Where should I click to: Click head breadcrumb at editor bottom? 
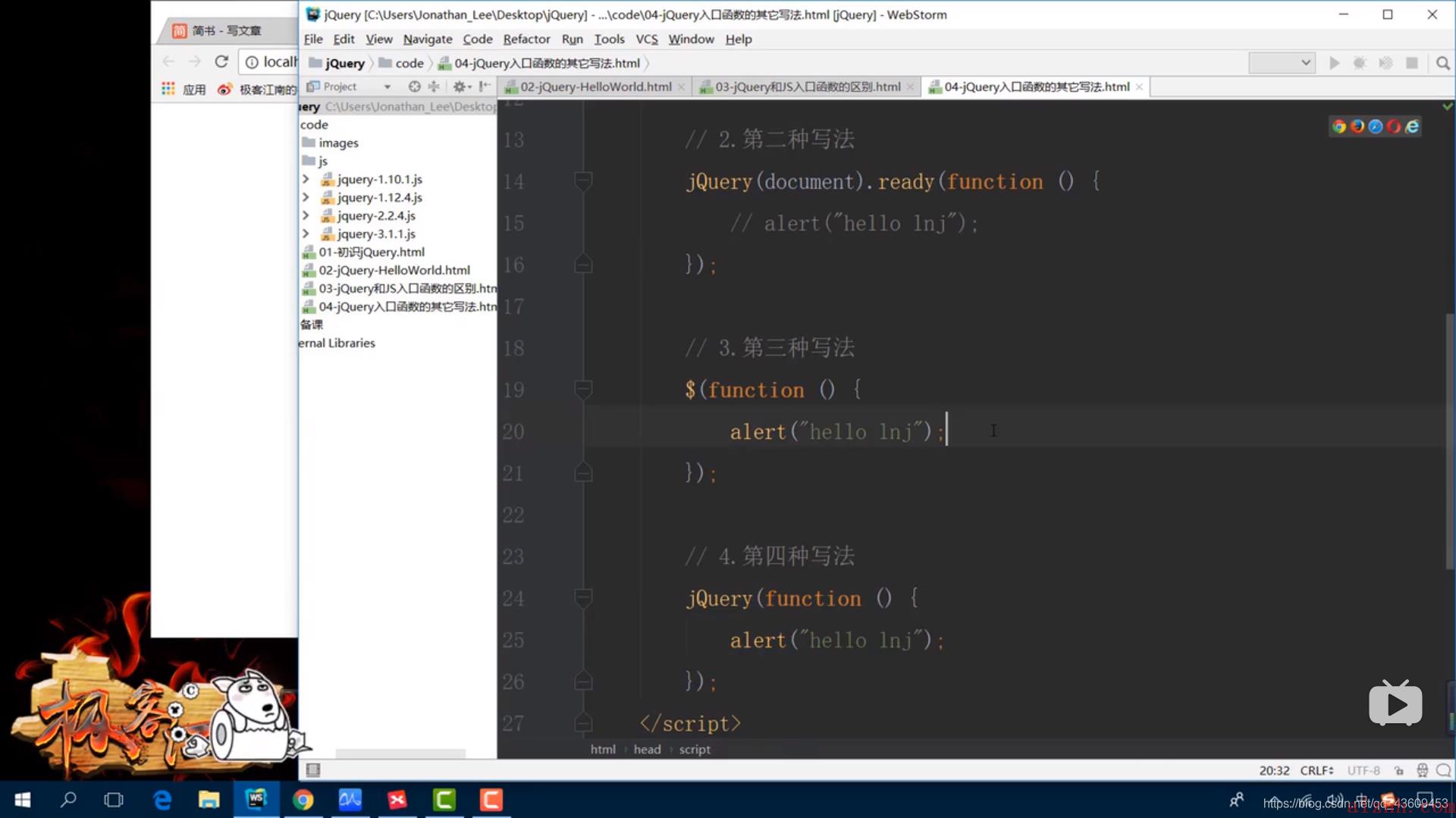[647, 749]
